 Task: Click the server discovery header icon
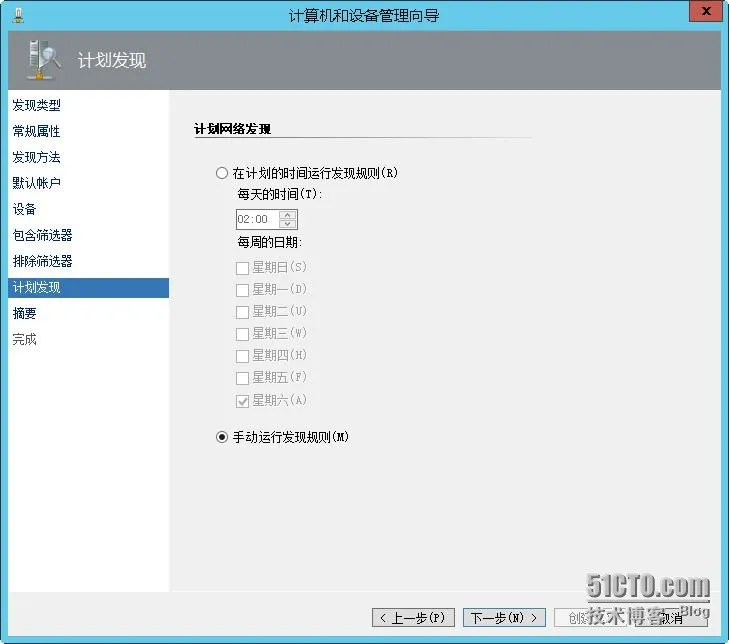point(43,60)
